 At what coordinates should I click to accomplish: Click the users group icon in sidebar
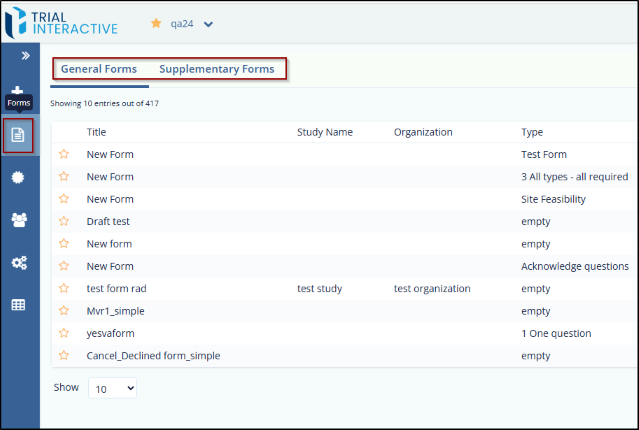(19, 220)
